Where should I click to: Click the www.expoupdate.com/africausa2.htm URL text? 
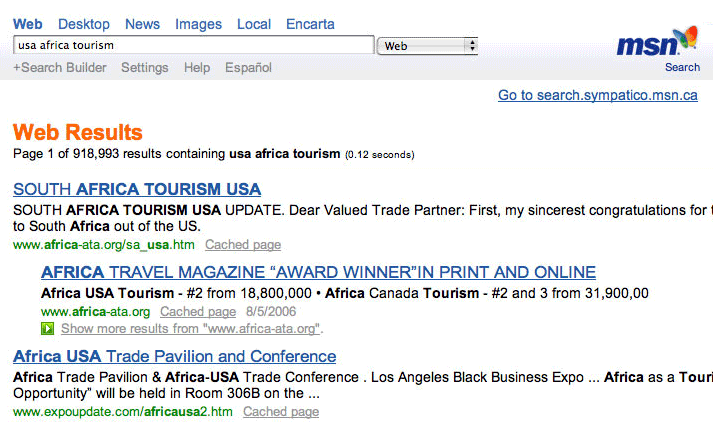pyautogui.click(x=123, y=412)
